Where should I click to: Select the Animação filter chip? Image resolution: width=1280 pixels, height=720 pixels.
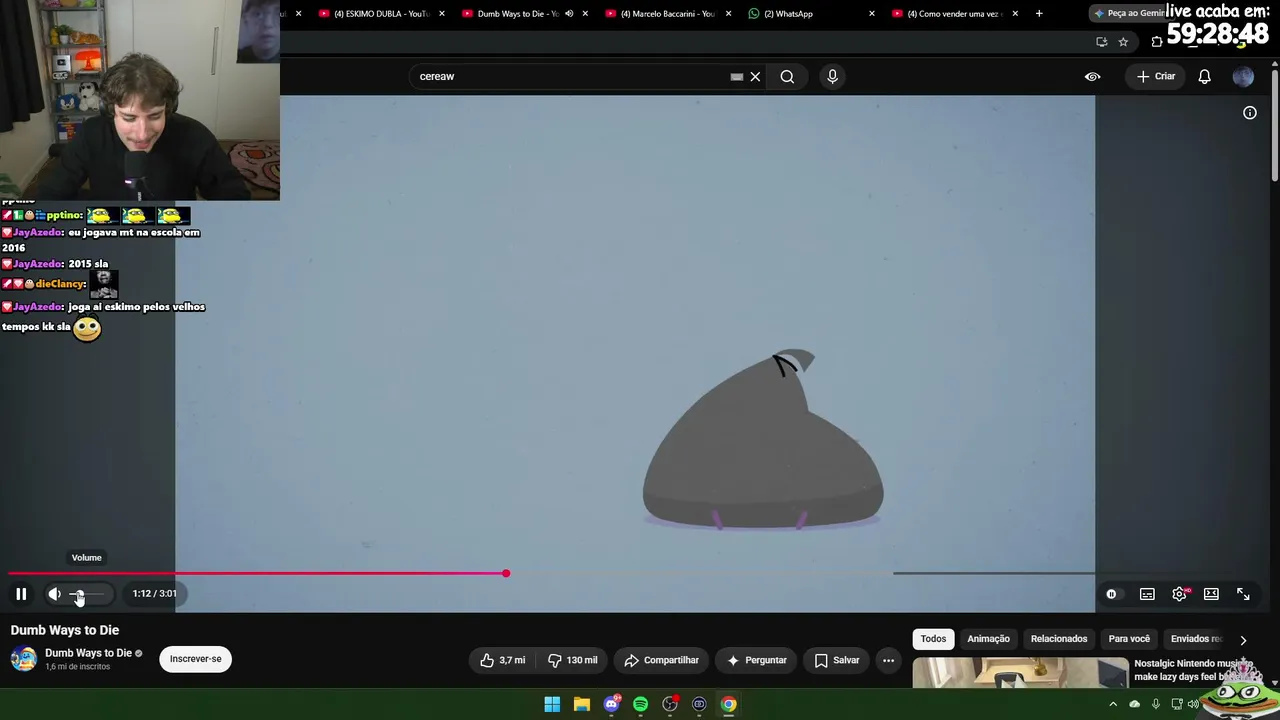coord(988,639)
